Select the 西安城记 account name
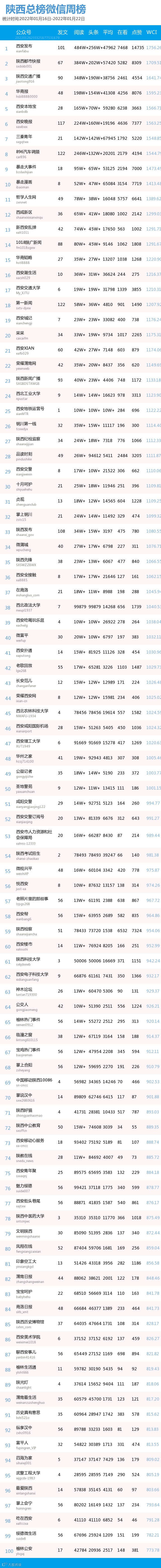The image size is (161, 1568). (24, 318)
